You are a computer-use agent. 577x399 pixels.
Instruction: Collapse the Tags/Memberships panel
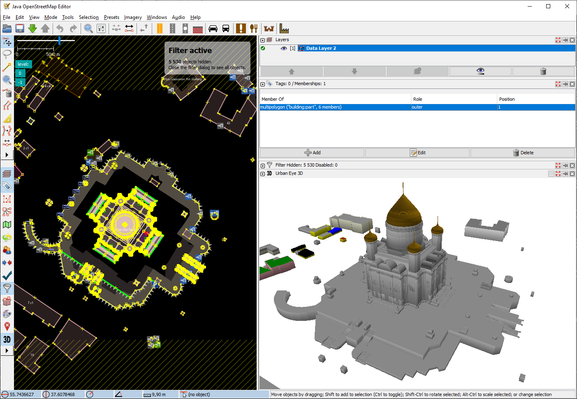click(262, 84)
